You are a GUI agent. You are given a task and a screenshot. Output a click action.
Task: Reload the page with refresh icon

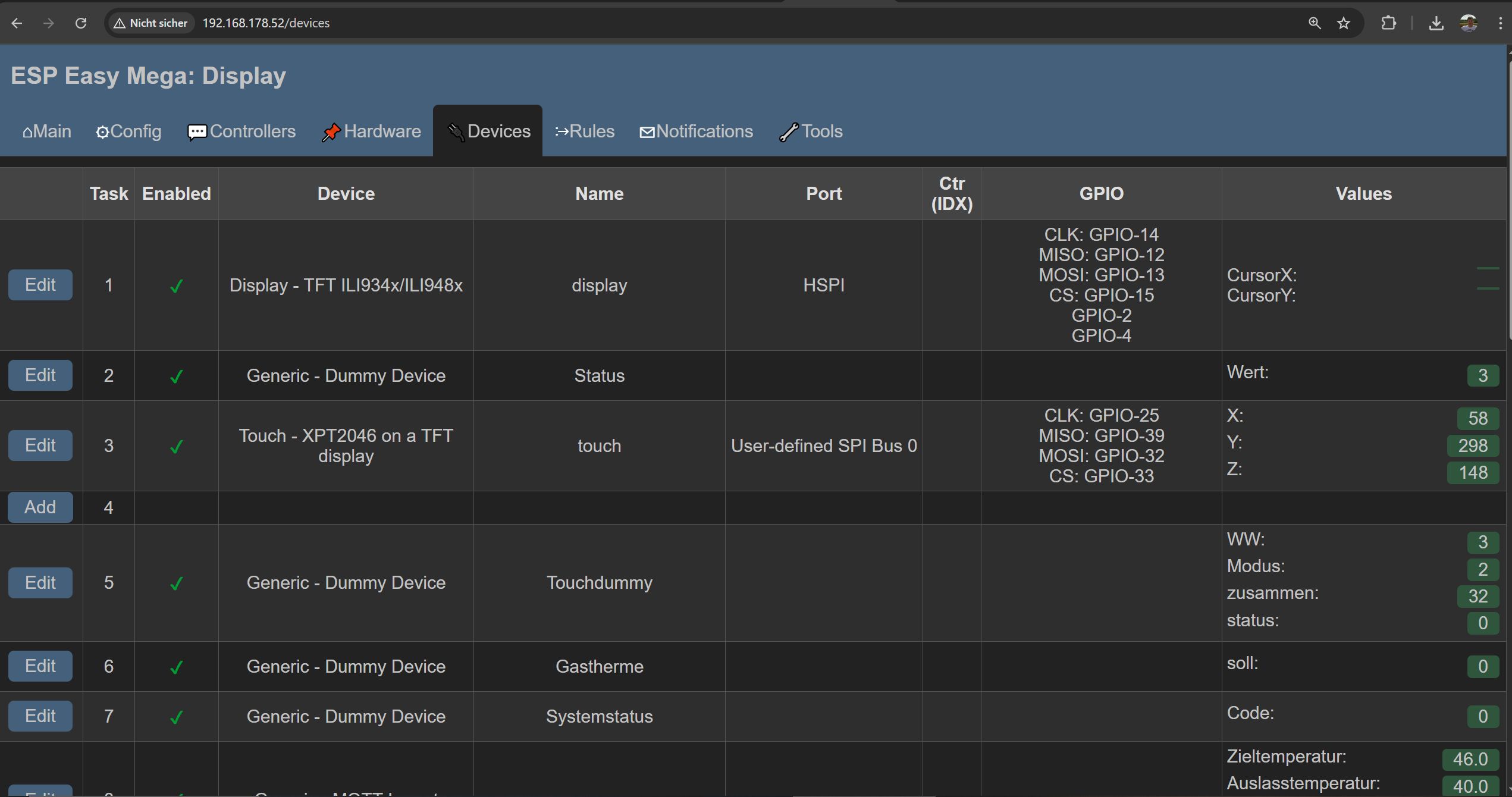81,23
